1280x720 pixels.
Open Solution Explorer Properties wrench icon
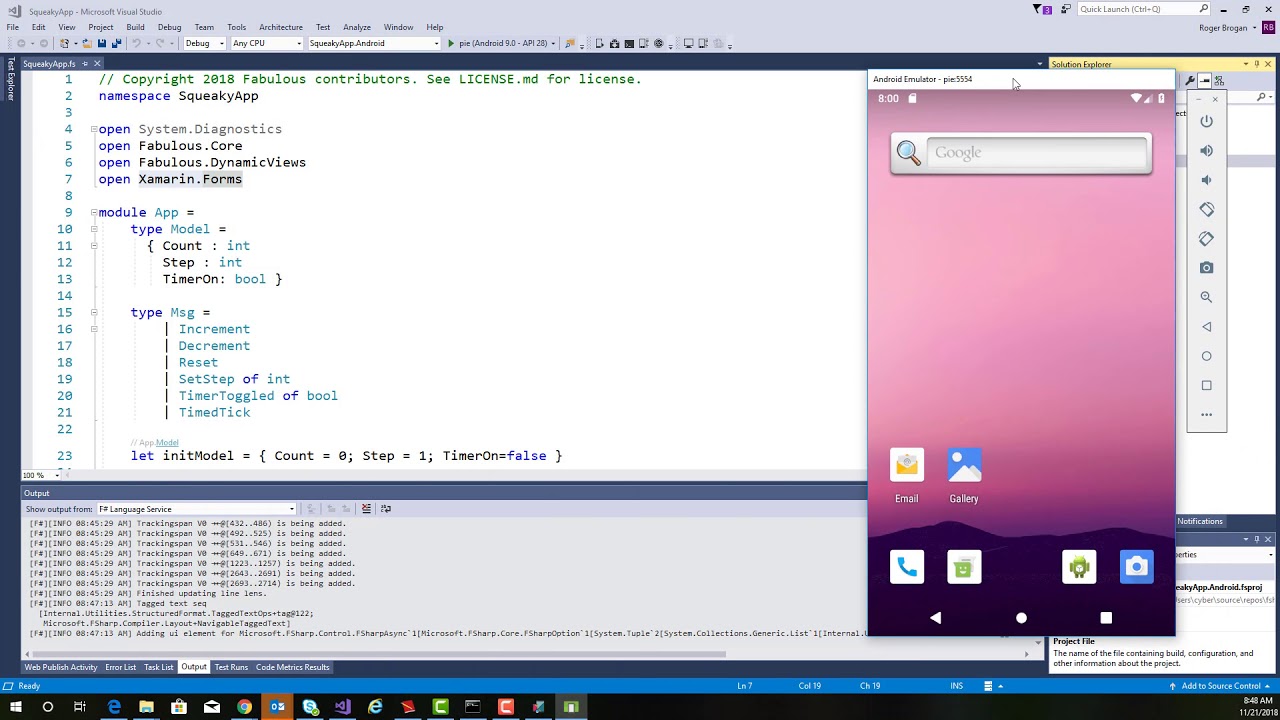tap(1190, 81)
